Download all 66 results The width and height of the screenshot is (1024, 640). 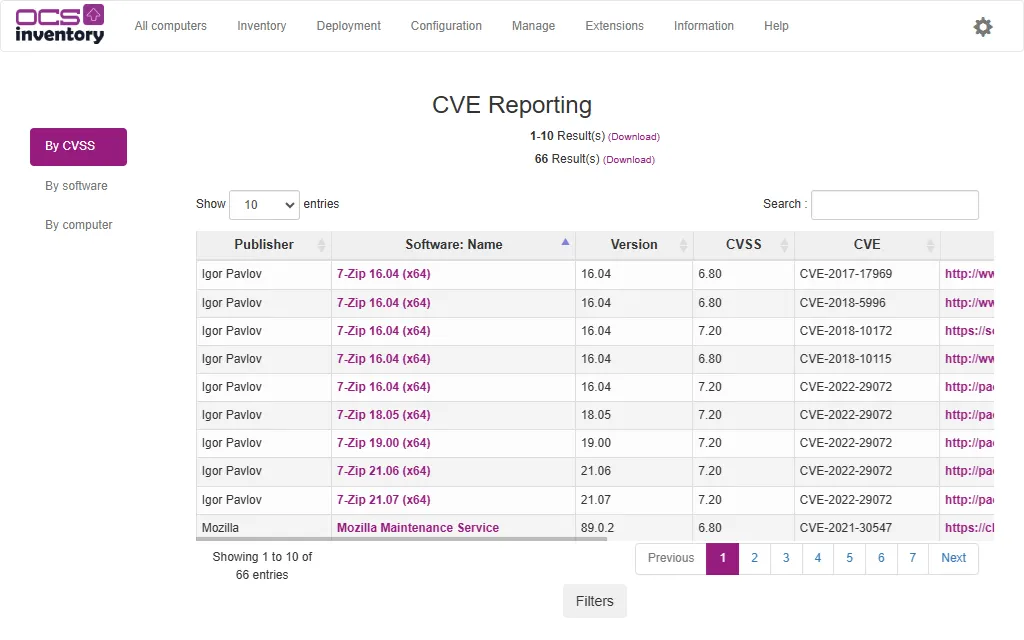click(628, 159)
